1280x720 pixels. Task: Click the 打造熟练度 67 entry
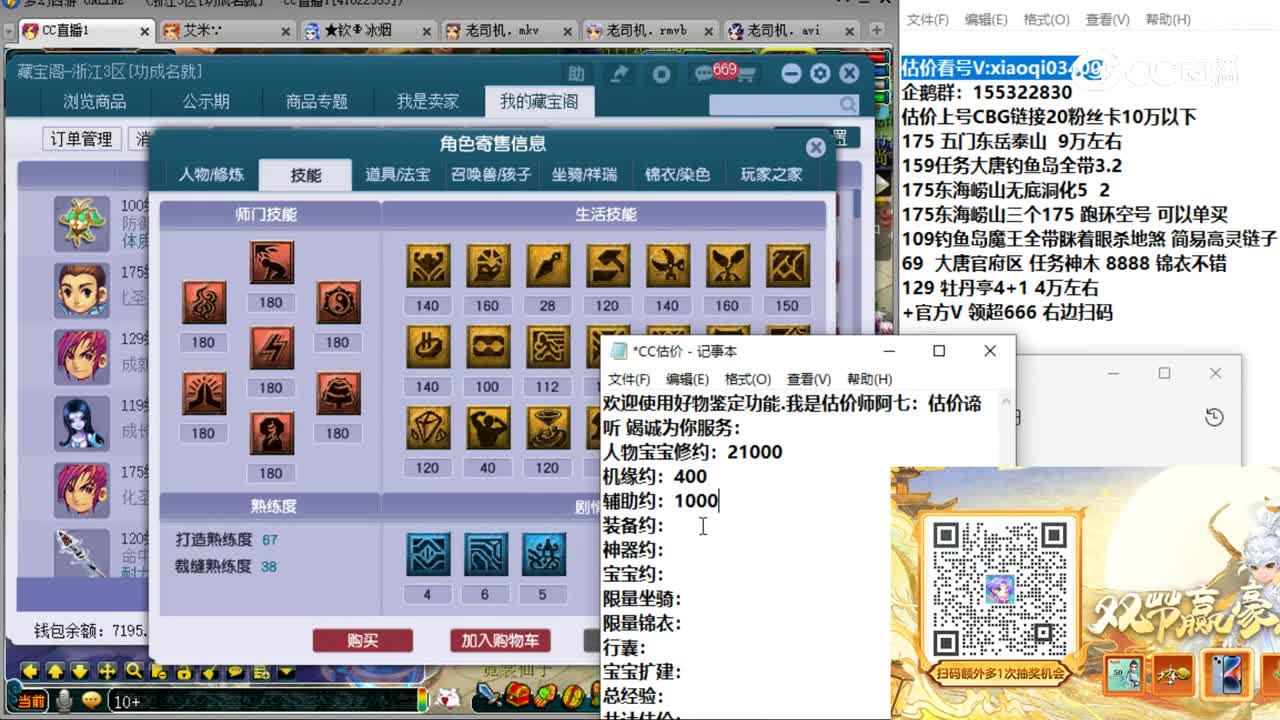pos(226,540)
